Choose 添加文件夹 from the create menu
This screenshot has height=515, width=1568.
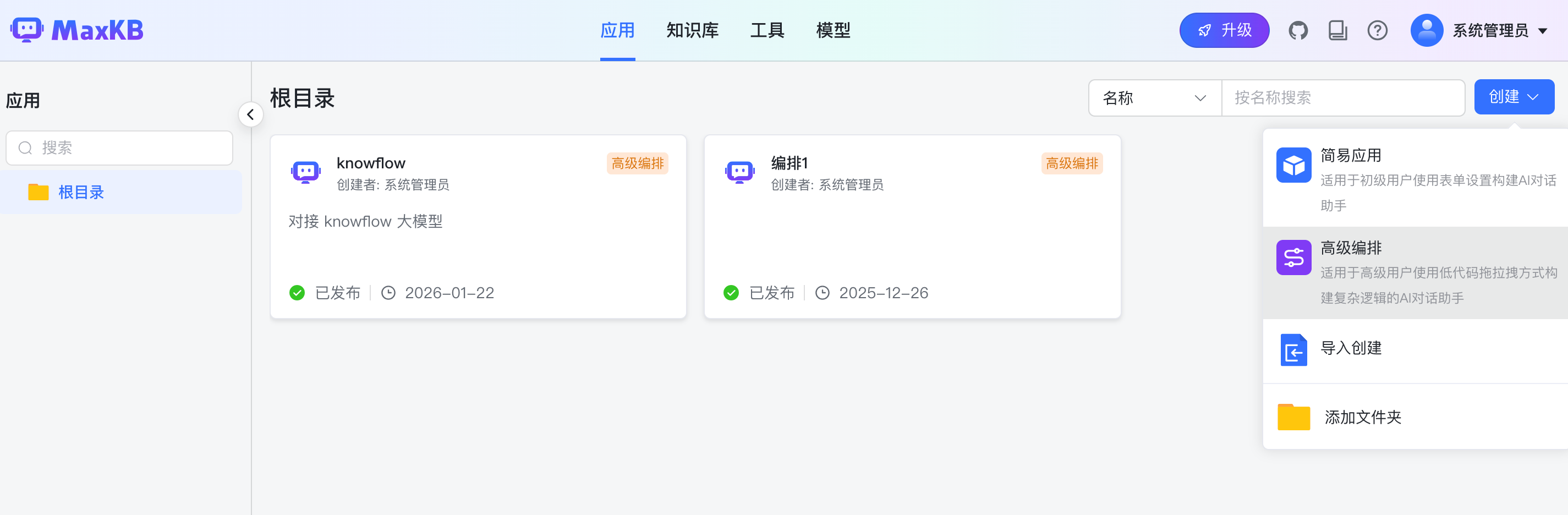1362,417
